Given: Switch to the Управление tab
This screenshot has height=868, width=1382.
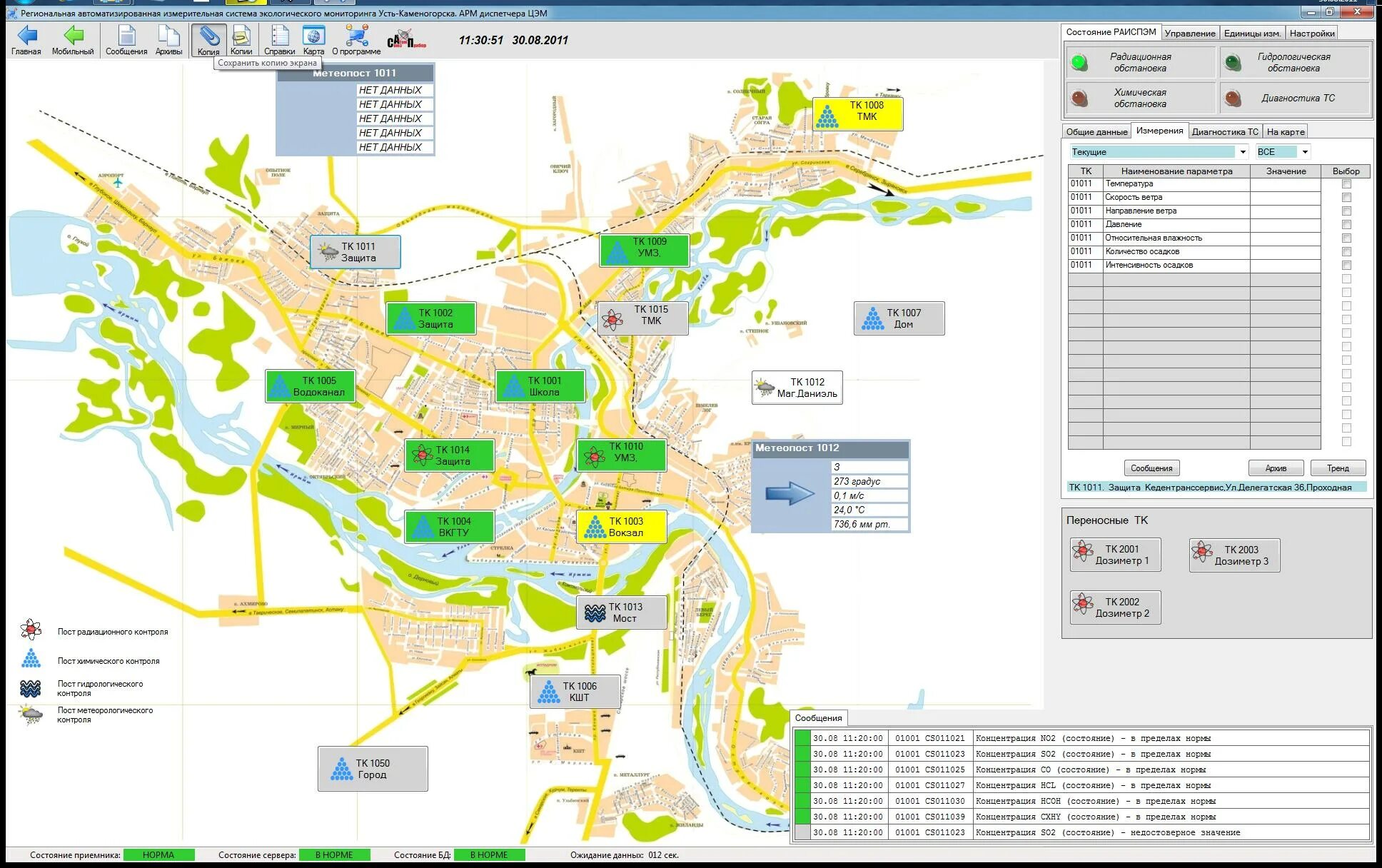Looking at the screenshot, I should 1189,34.
